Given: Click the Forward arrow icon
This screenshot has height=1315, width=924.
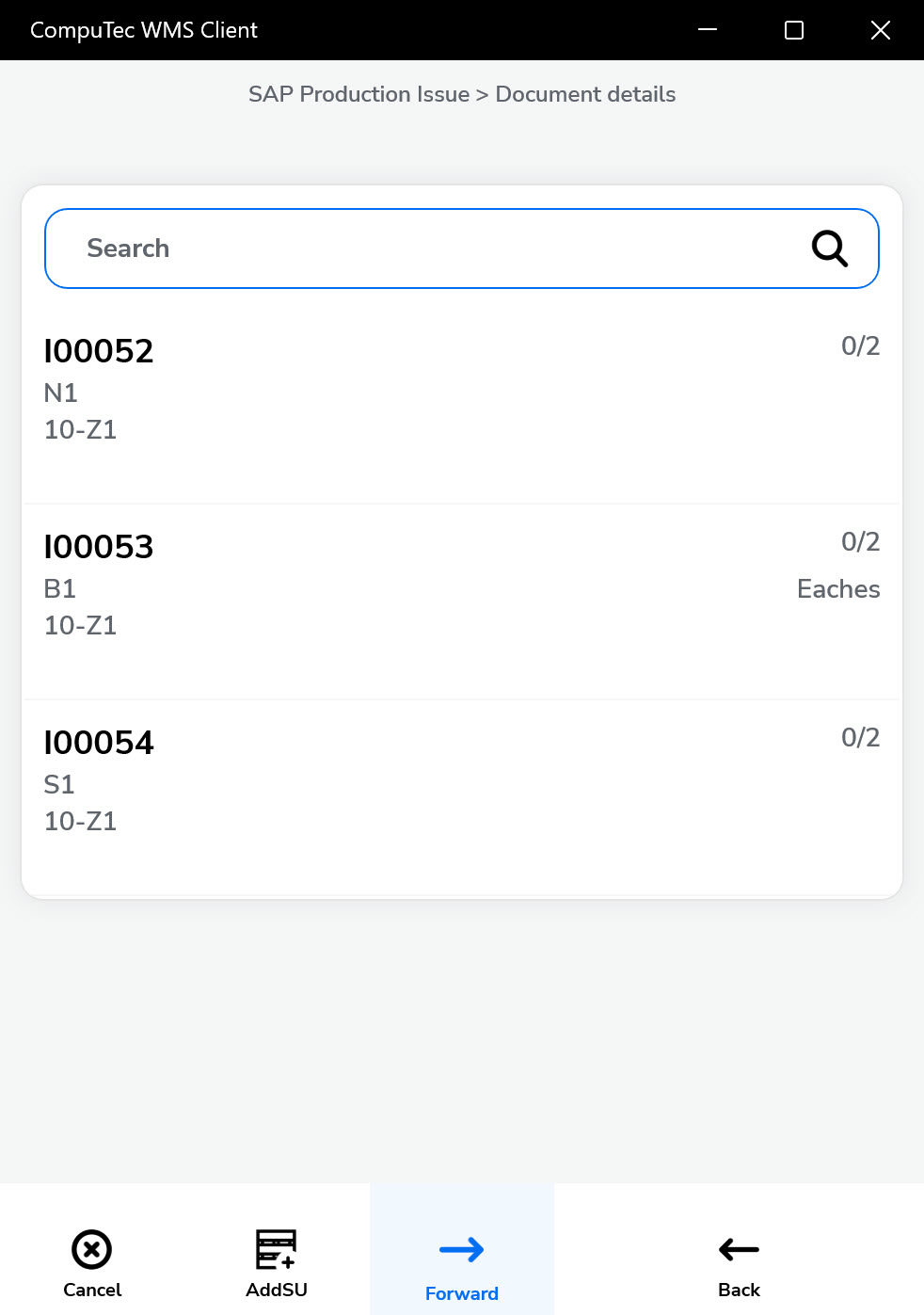Looking at the screenshot, I should click(462, 1249).
